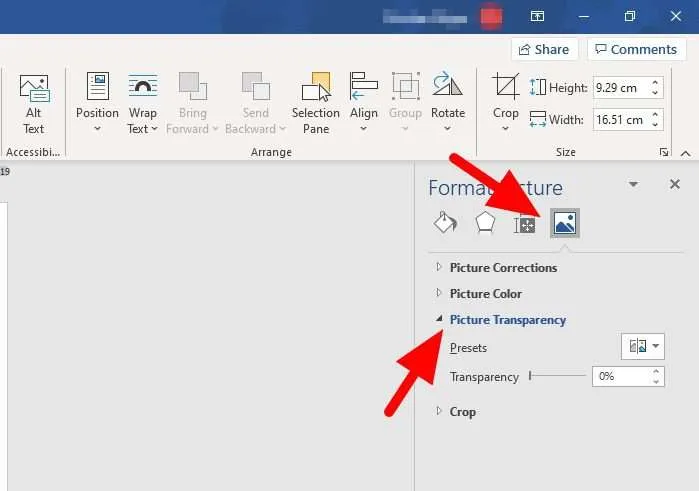Image resolution: width=699 pixels, height=491 pixels.
Task: Increase transparency with the up arrow
Action: tap(656, 371)
